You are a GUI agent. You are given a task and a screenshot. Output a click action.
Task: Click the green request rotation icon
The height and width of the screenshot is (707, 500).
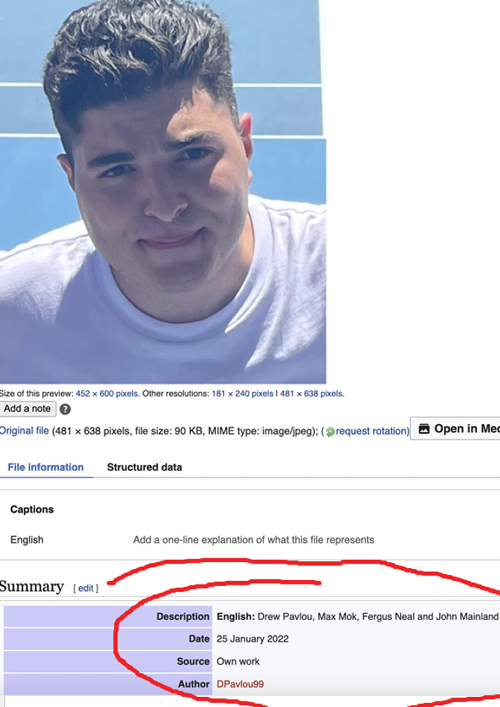pos(330,432)
